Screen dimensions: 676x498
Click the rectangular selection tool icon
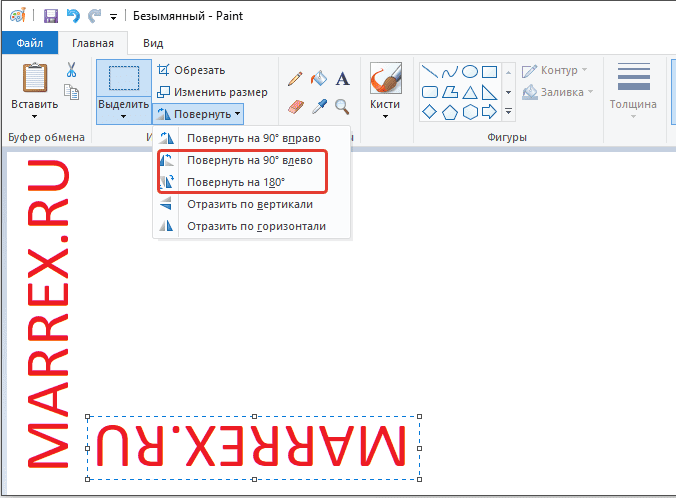point(124,78)
